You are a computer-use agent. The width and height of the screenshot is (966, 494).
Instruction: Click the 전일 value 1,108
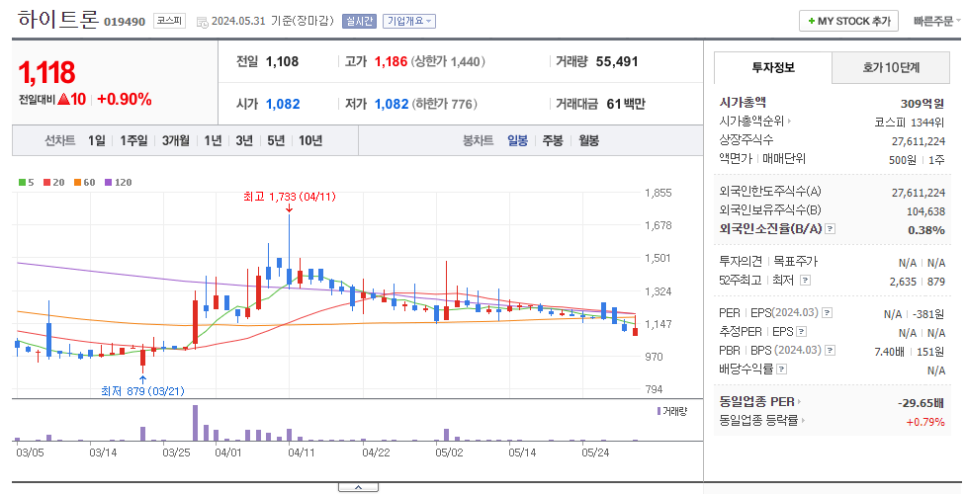coord(282,62)
